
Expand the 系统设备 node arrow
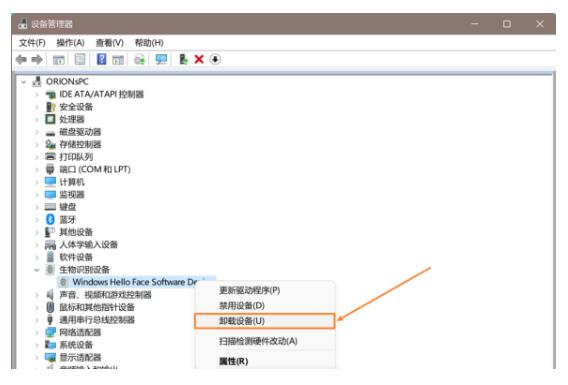tap(37, 345)
